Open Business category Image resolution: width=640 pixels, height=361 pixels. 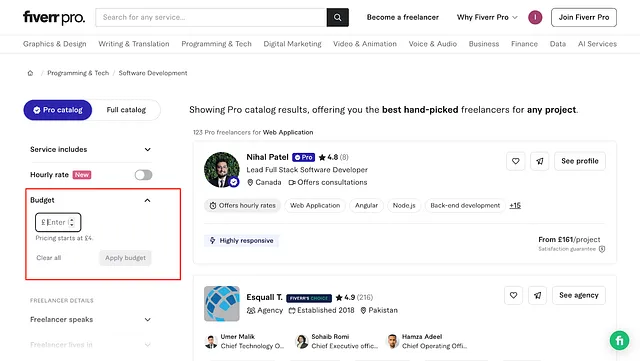(x=484, y=44)
